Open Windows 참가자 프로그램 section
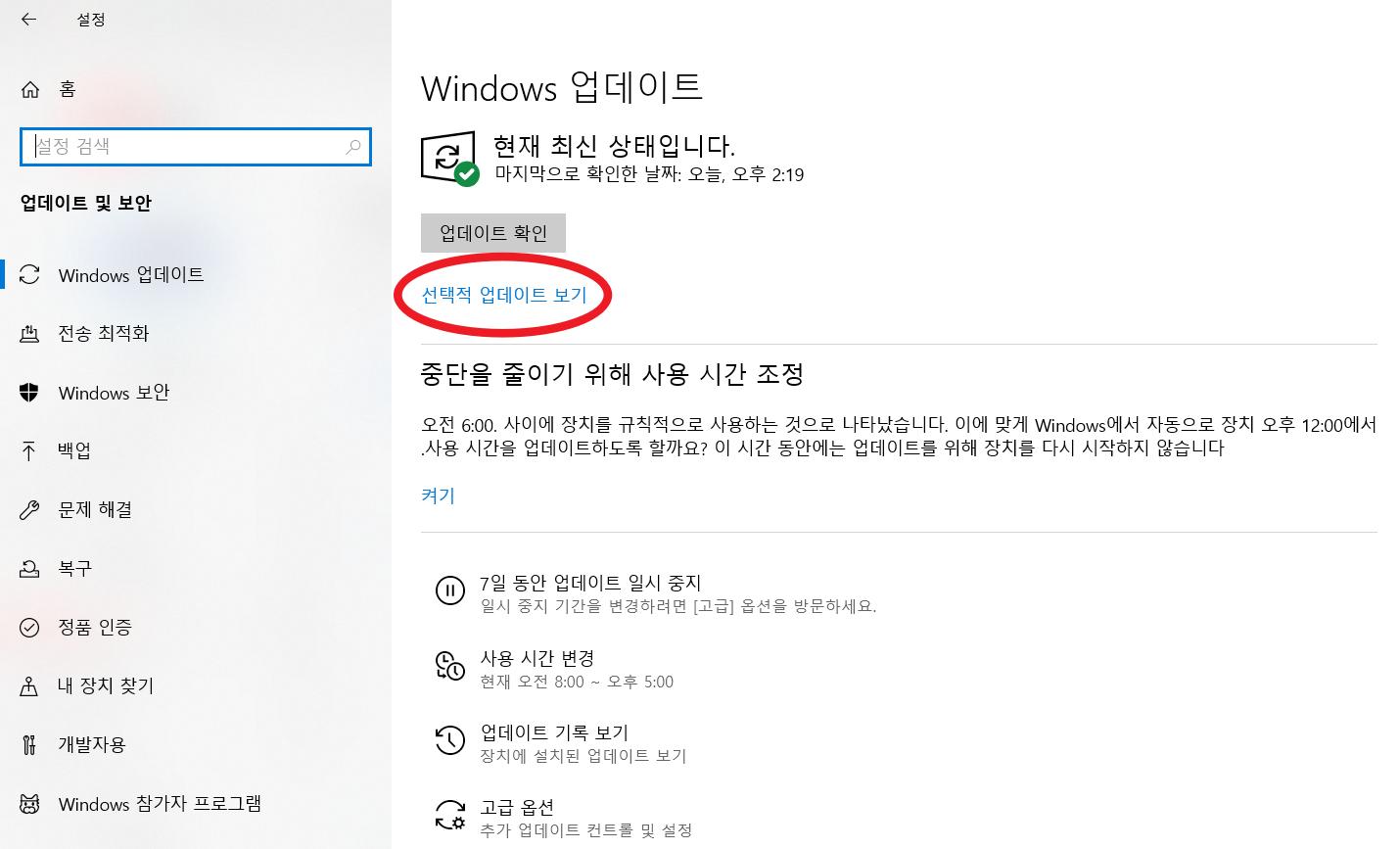 coord(160,804)
